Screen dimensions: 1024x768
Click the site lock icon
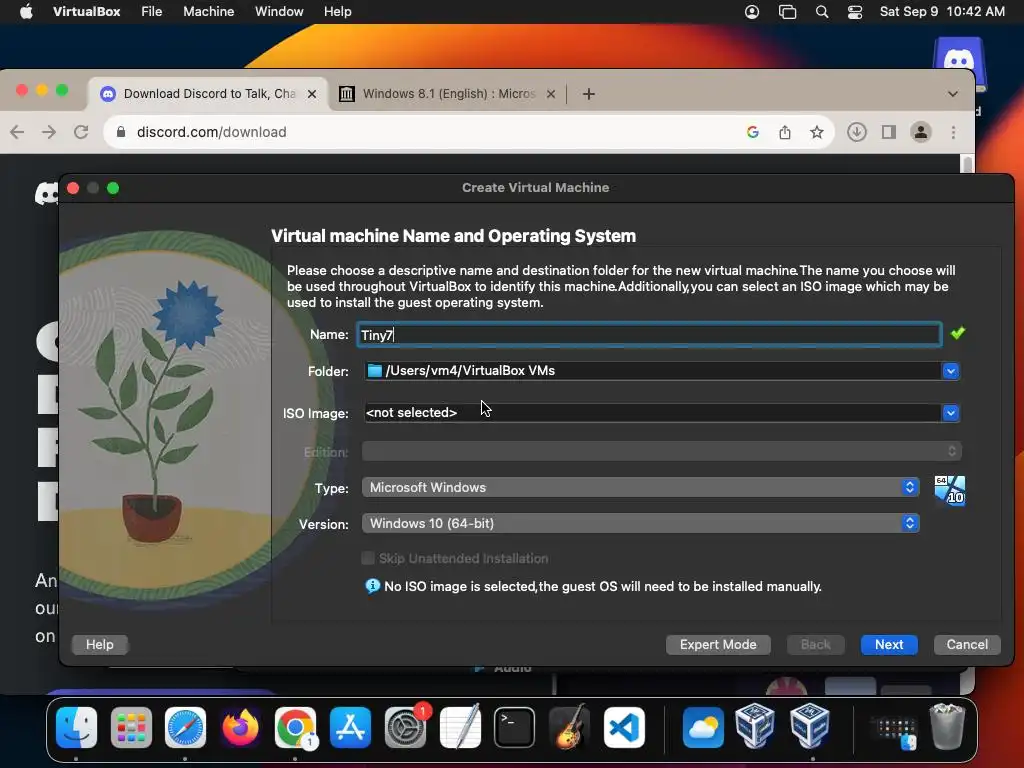point(121,132)
